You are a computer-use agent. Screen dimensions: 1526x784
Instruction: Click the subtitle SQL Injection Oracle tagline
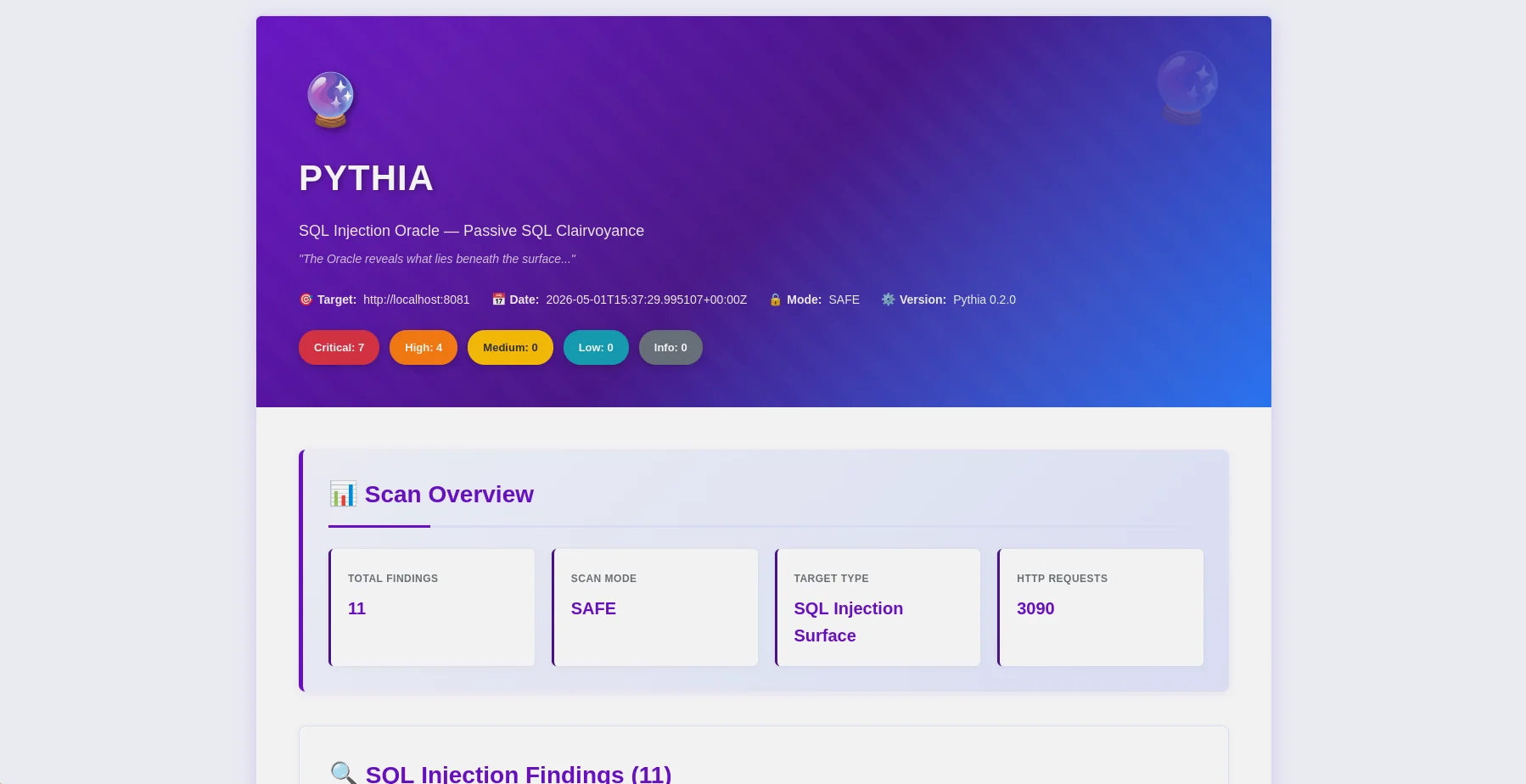pos(471,231)
